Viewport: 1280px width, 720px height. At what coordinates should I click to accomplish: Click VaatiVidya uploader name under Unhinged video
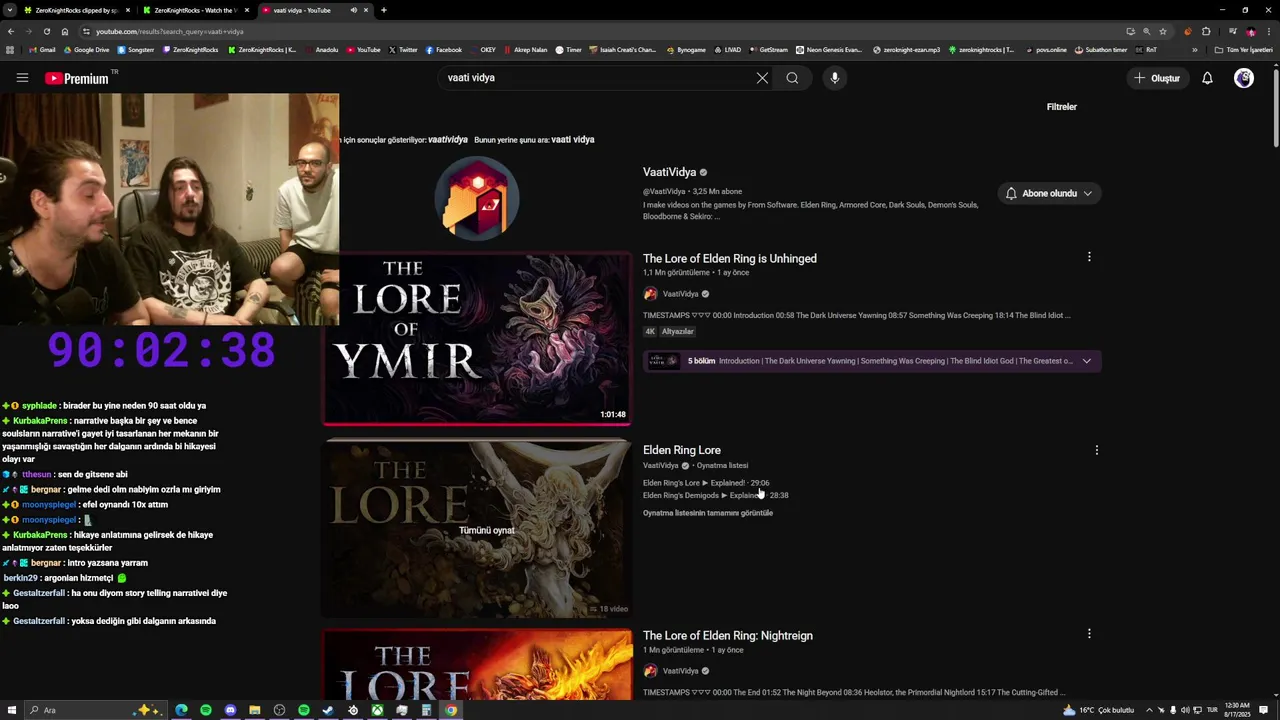(x=680, y=294)
